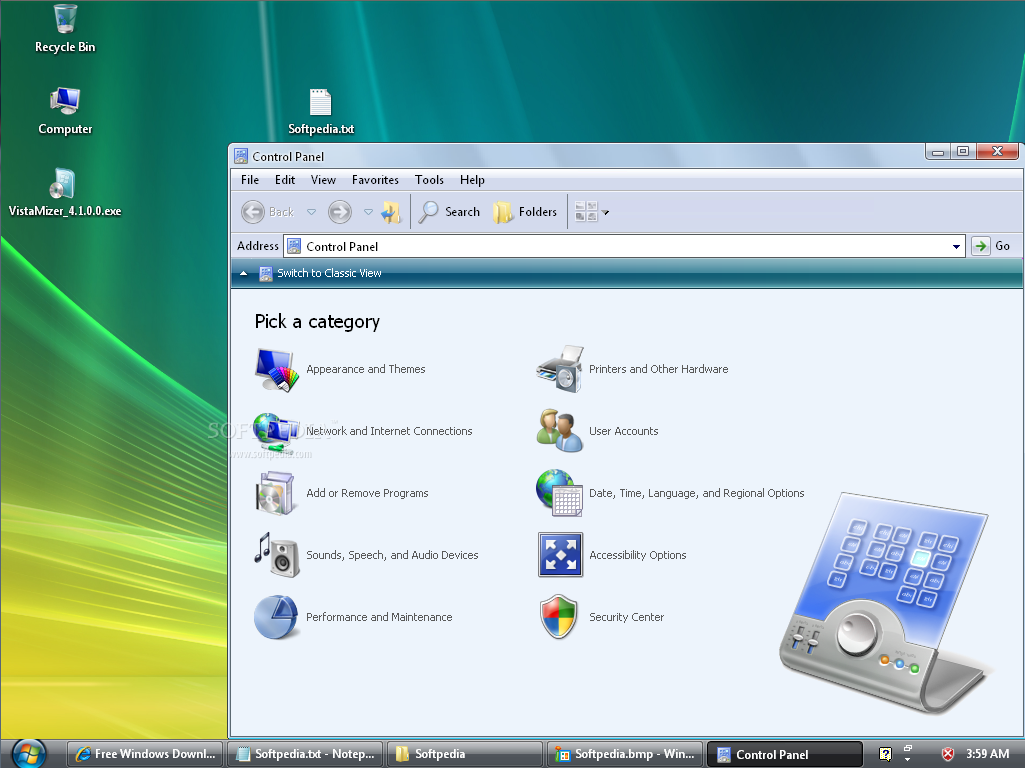
Task: Click the Accessibility Options link
Action: click(x=637, y=555)
